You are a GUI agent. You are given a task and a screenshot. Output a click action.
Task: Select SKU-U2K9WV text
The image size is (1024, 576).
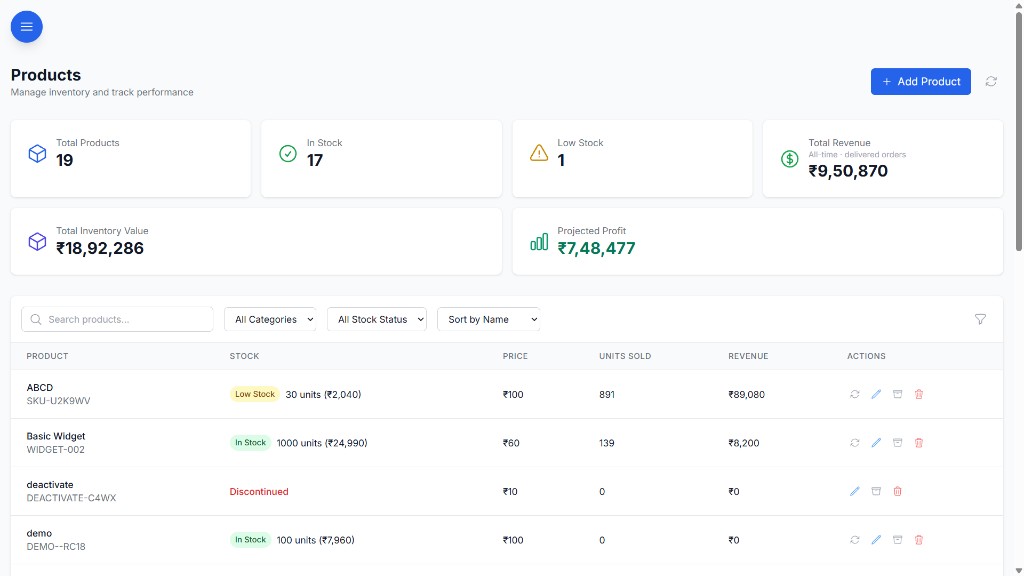click(58, 401)
